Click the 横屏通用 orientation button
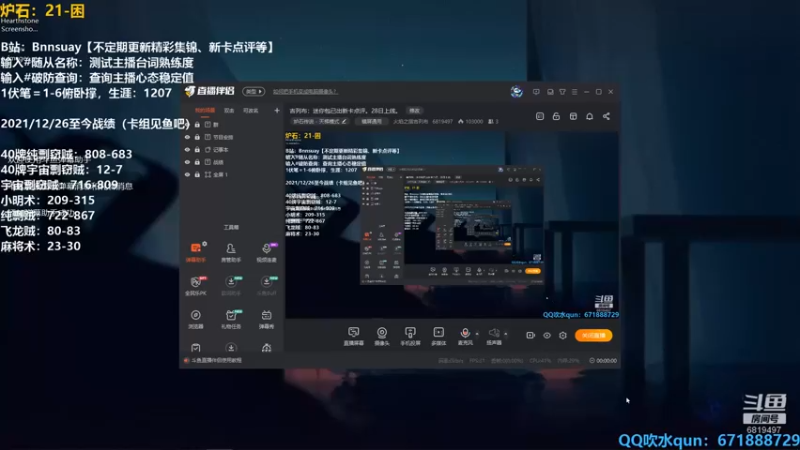The height and width of the screenshot is (450, 800). [x=371, y=121]
